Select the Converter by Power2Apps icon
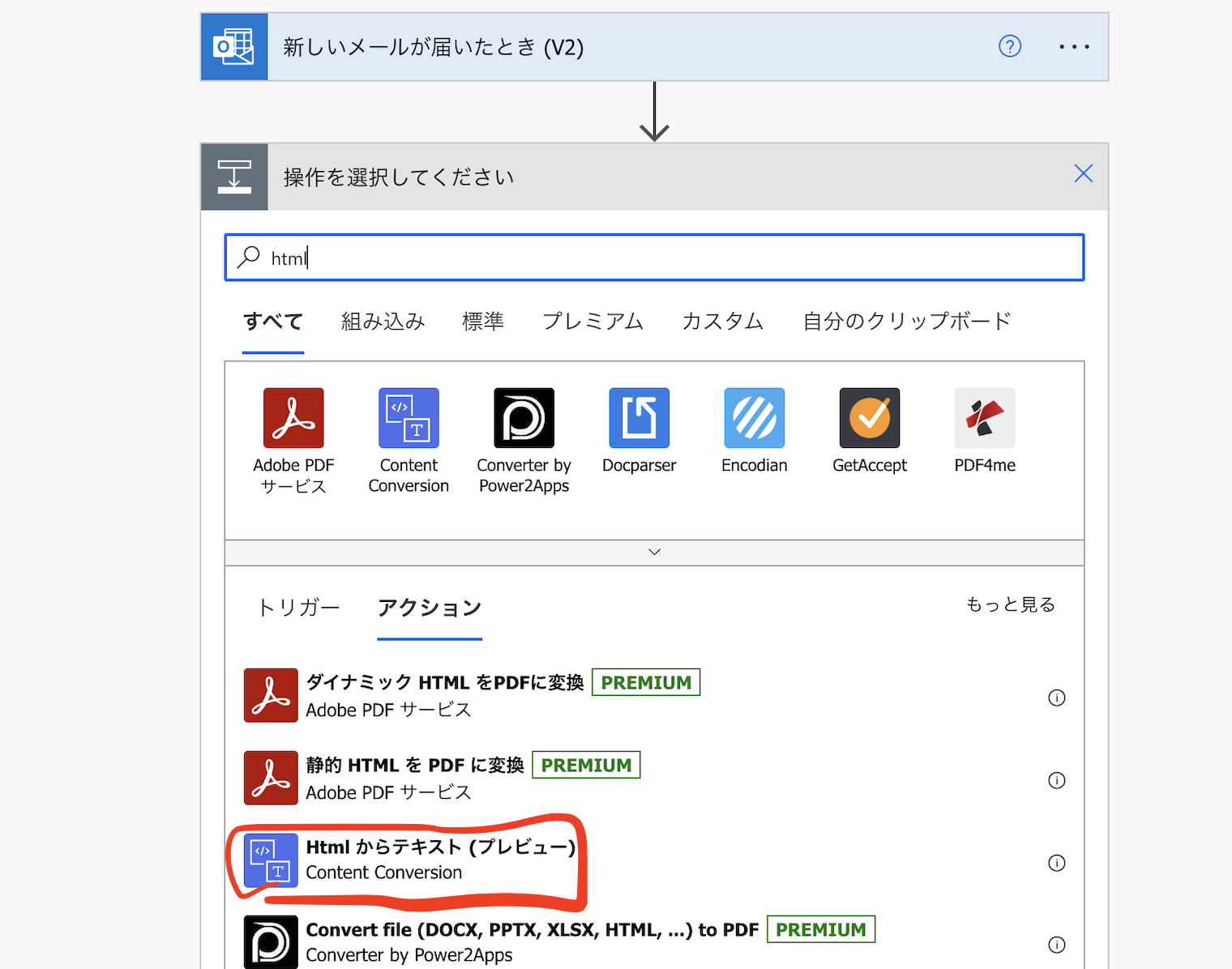The image size is (1232, 969). pos(524,418)
